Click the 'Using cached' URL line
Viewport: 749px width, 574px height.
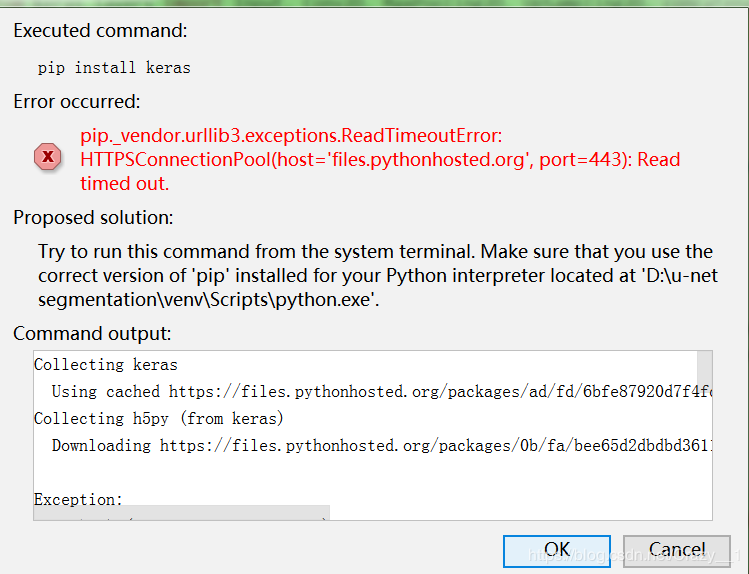380,391
